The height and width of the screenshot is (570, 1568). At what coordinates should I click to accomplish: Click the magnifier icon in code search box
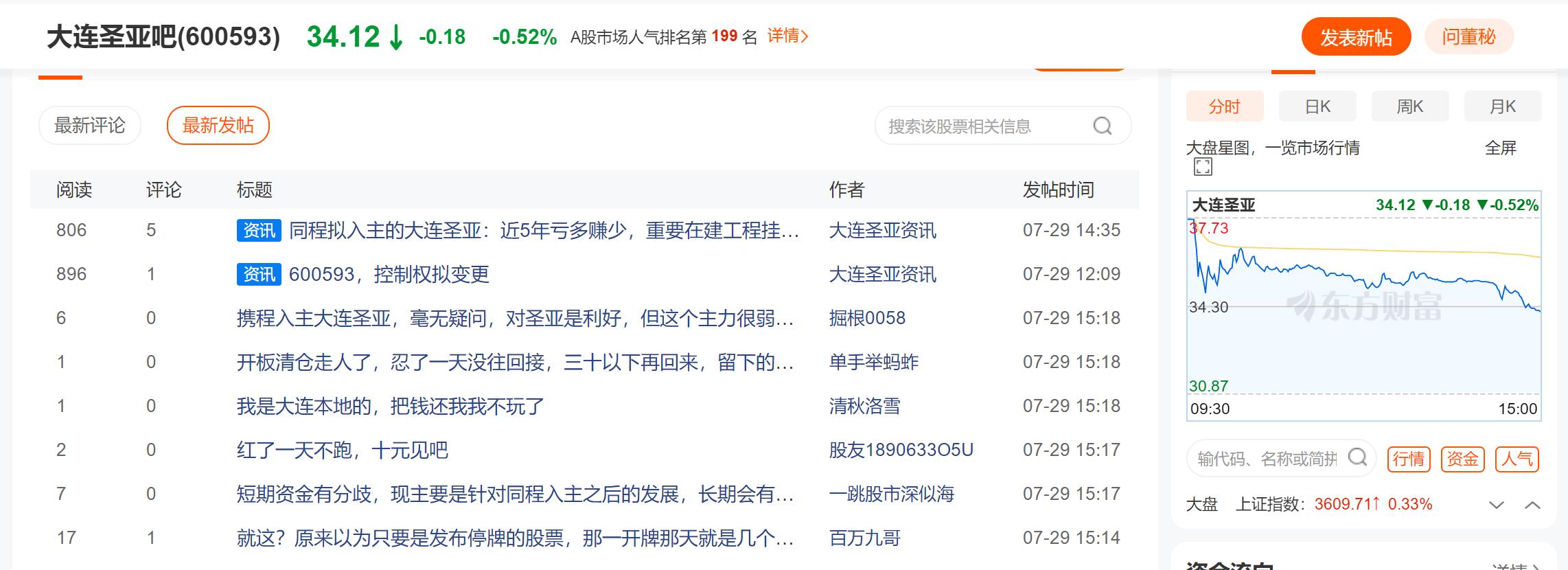pos(1357,457)
